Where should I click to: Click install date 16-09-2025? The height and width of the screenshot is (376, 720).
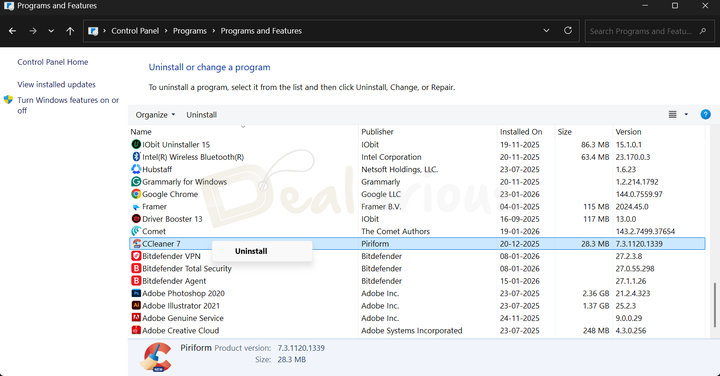click(x=519, y=219)
